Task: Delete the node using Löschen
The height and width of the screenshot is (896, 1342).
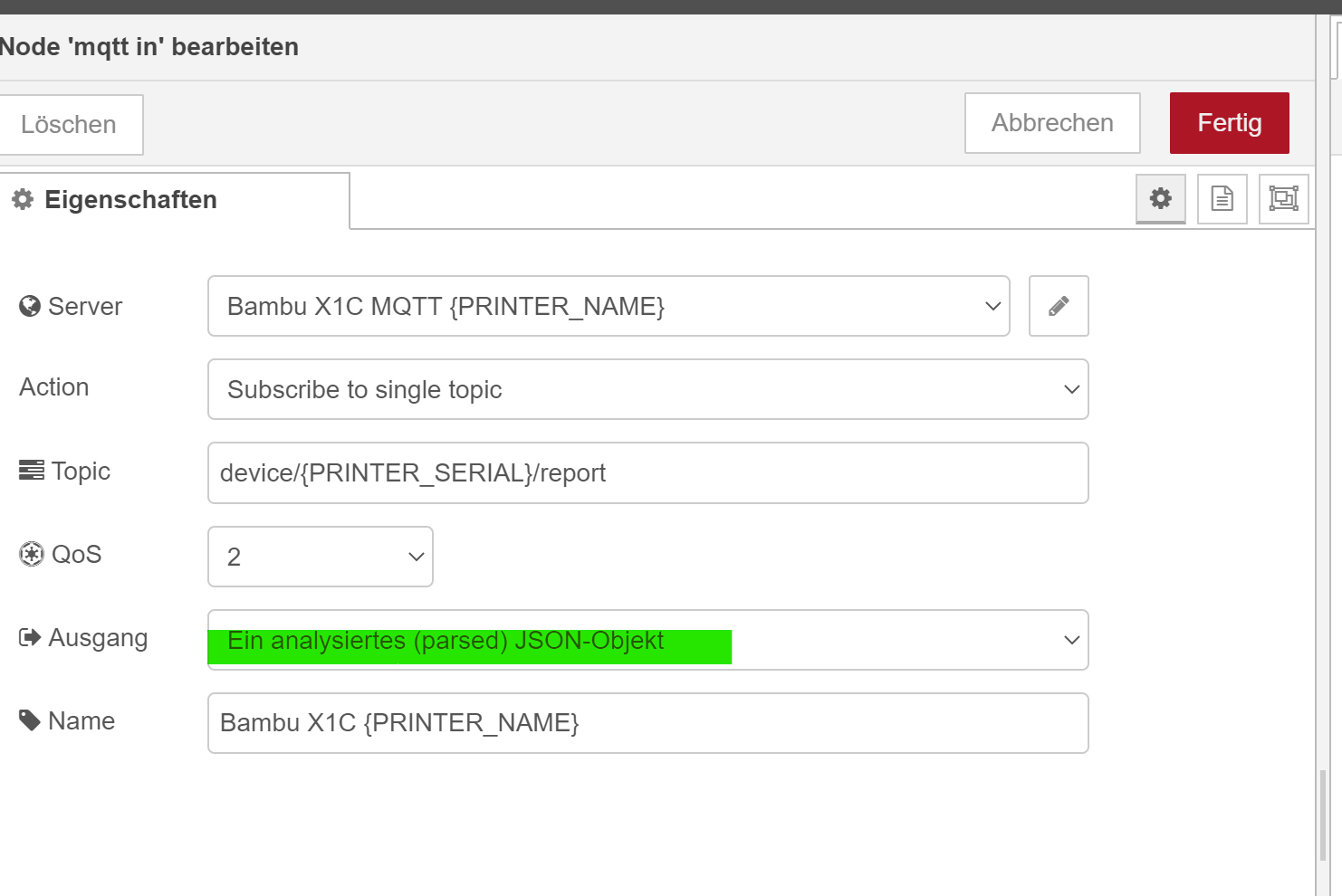Action: [70, 125]
